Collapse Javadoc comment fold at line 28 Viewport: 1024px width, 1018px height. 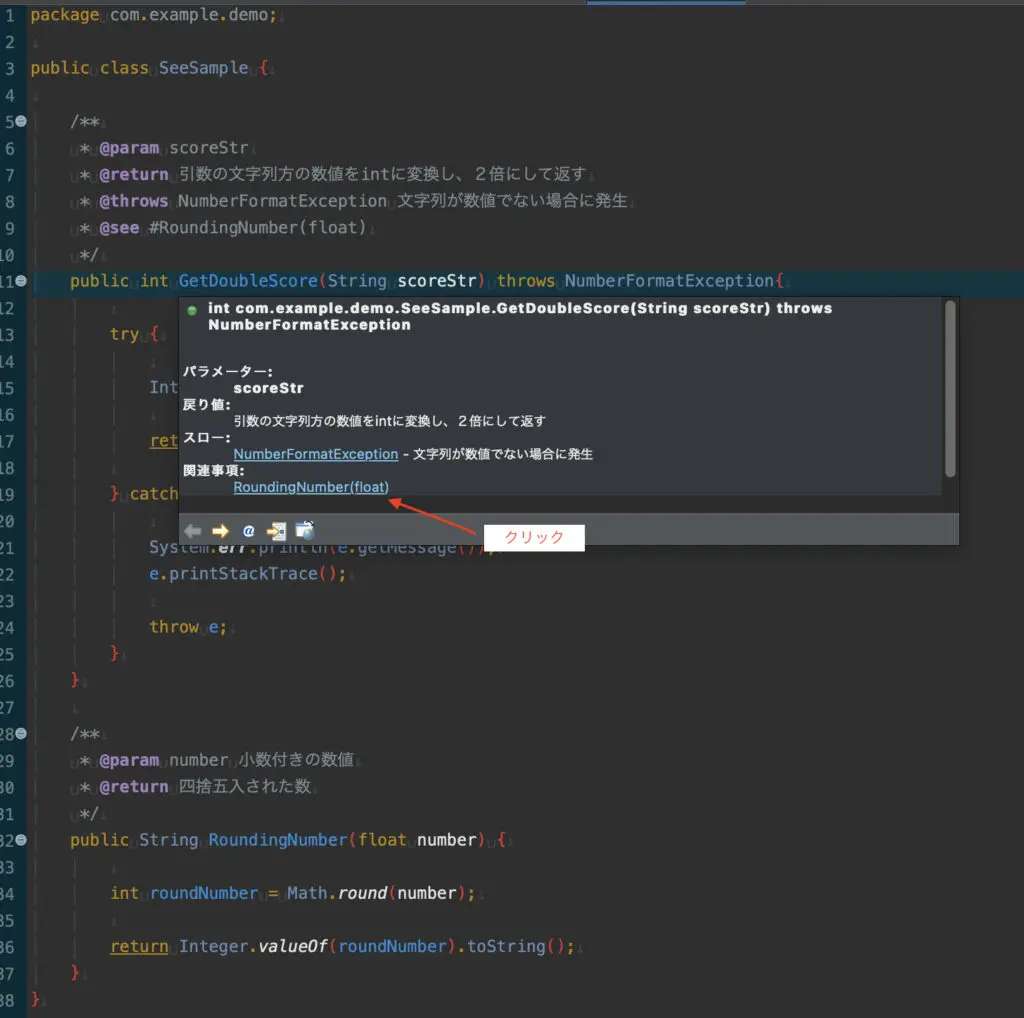[21, 733]
